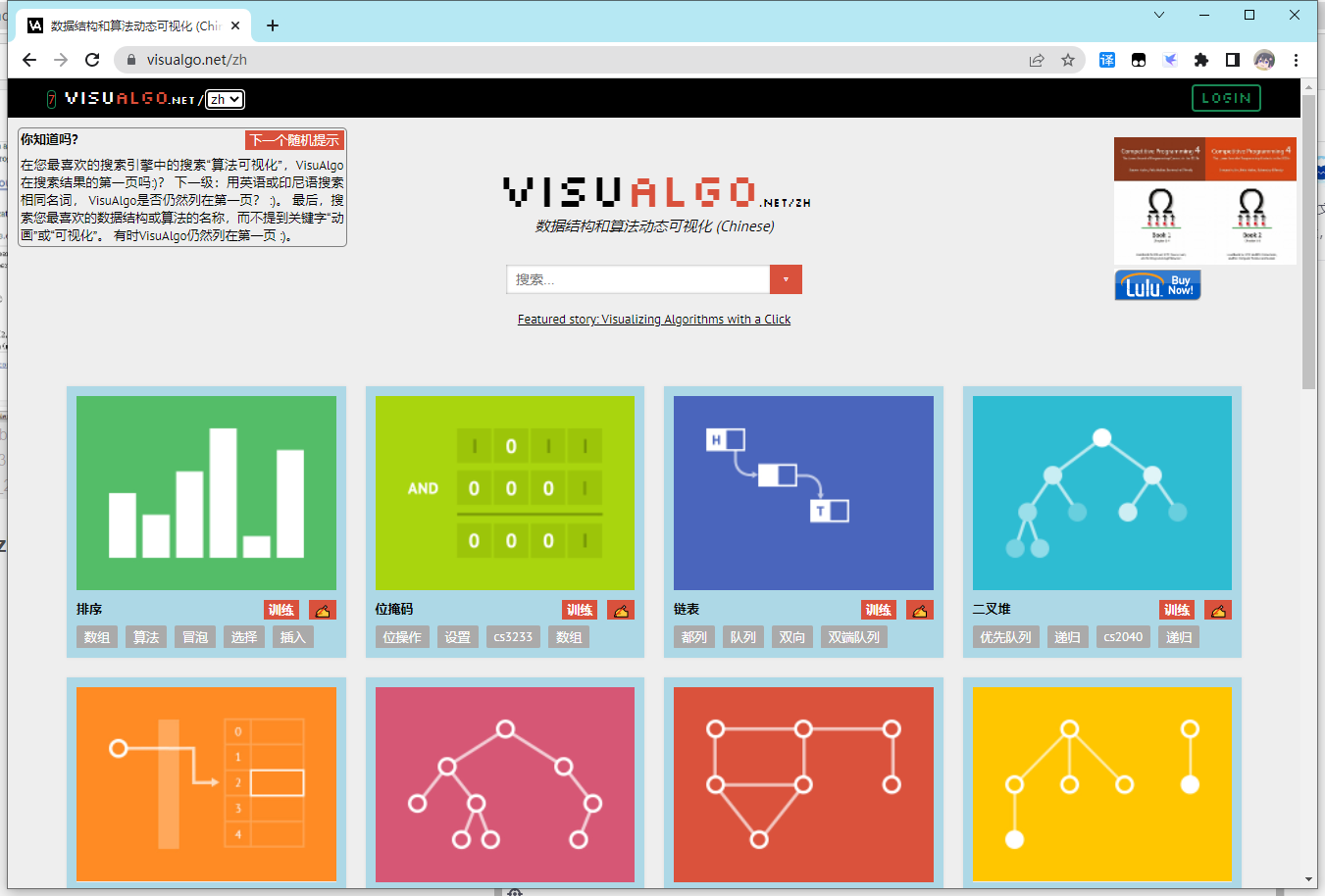The width and height of the screenshot is (1325, 896).
Task: Reload the VisuAlgo page
Action: point(92,60)
